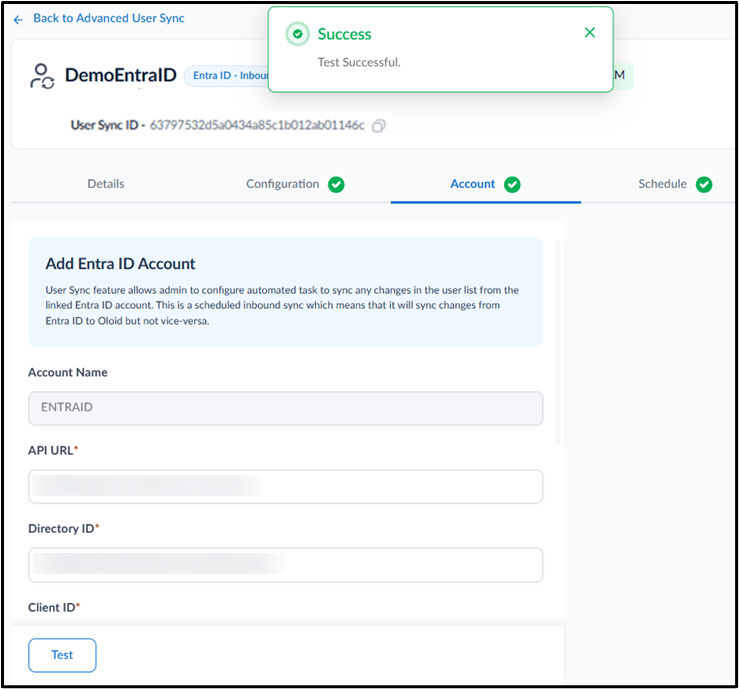The height and width of the screenshot is (689, 739).
Task: Switch to the Details tab
Action: (106, 184)
